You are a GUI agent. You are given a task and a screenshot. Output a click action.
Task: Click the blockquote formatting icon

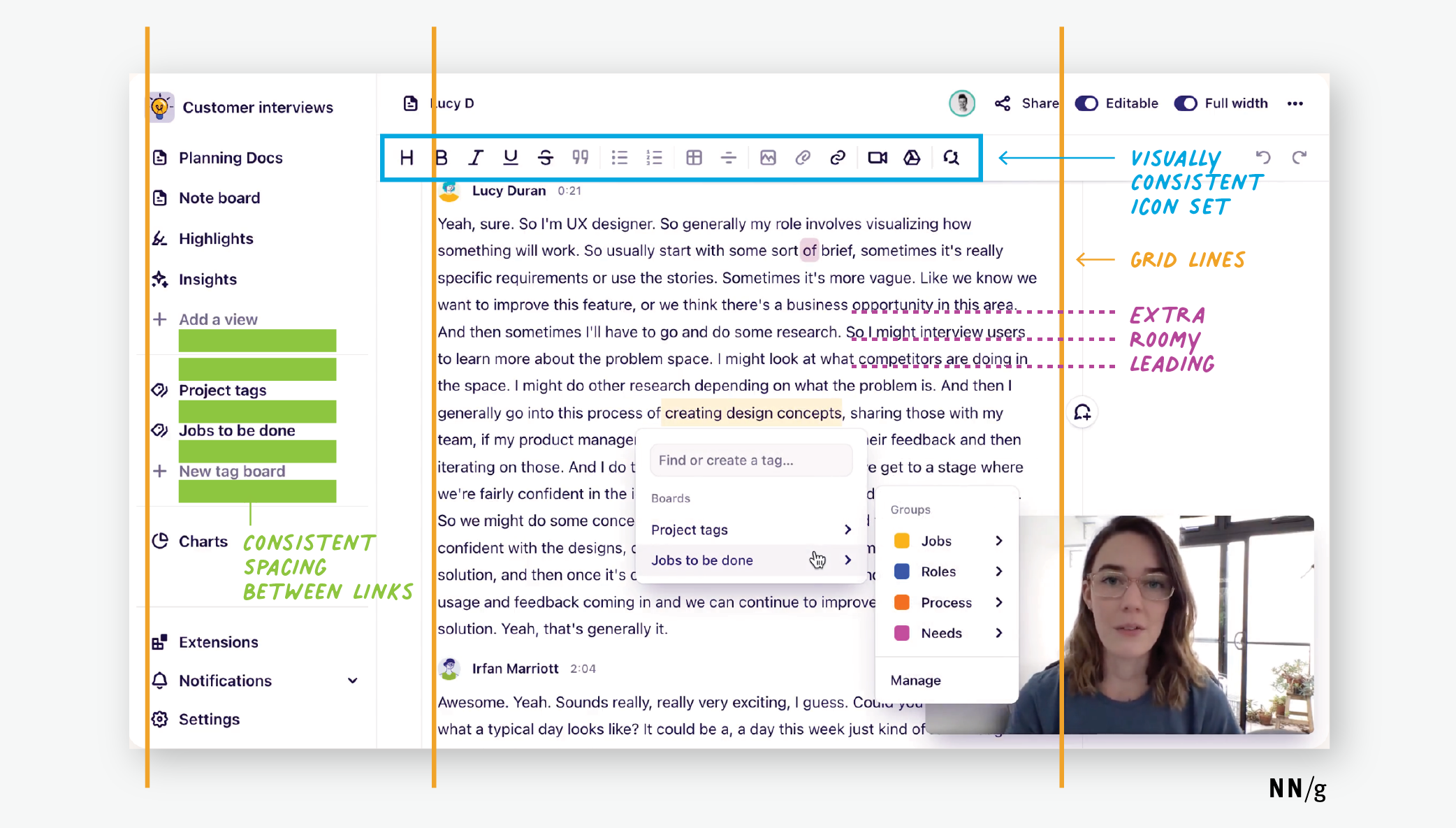pos(578,158)
